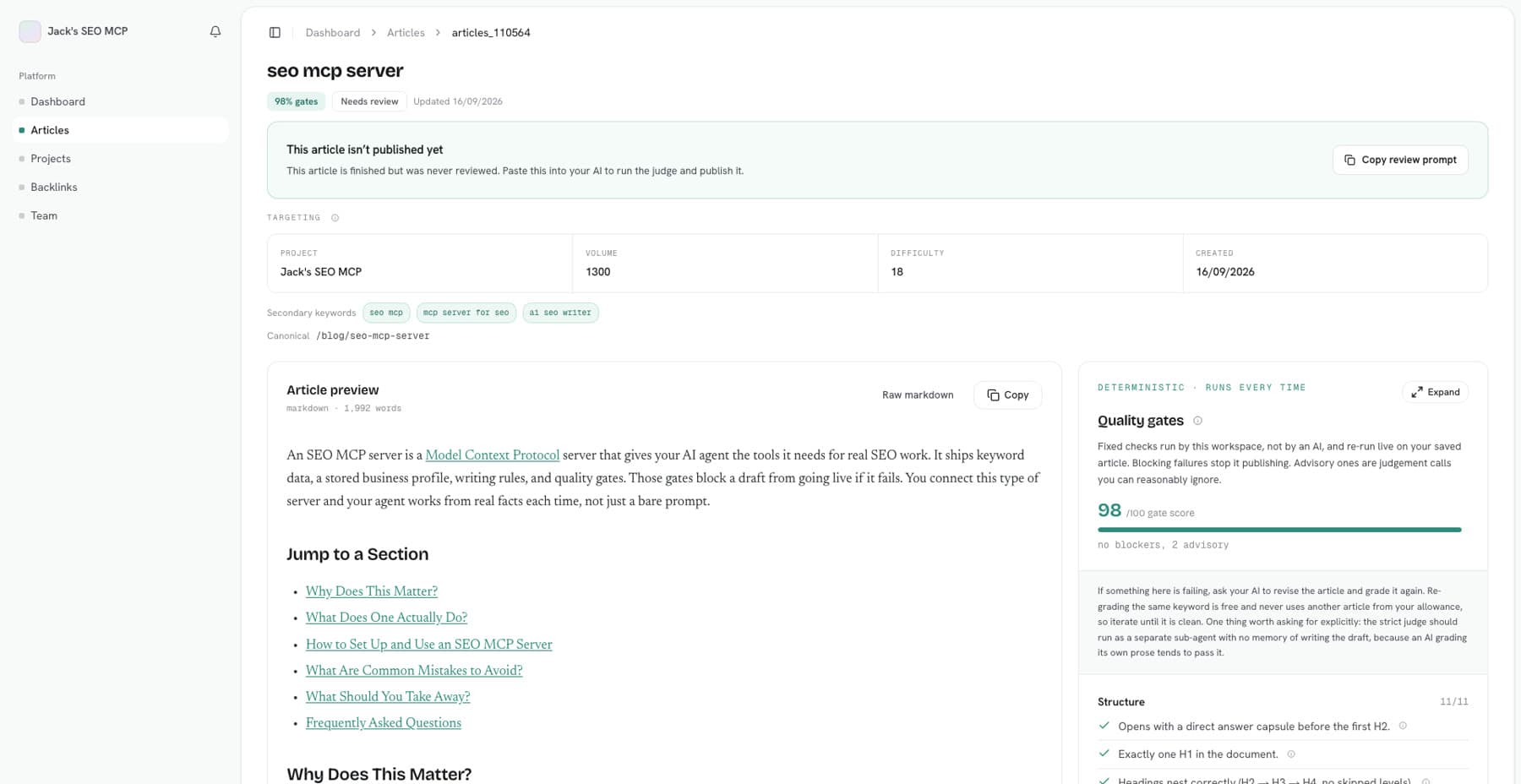1521x784 pixels.
Task: Click the info icon next to Targeting
Action: [x=335, y=218]
